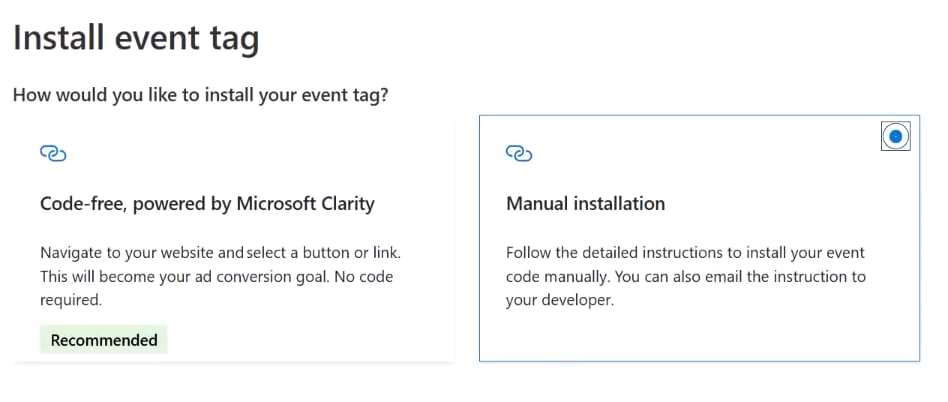Click 'How would you like to install' question

(200, 96)
